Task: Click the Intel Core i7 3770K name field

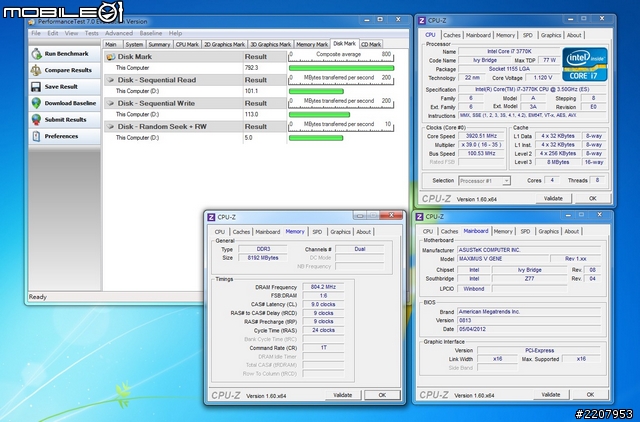Action: coord(509,51)
